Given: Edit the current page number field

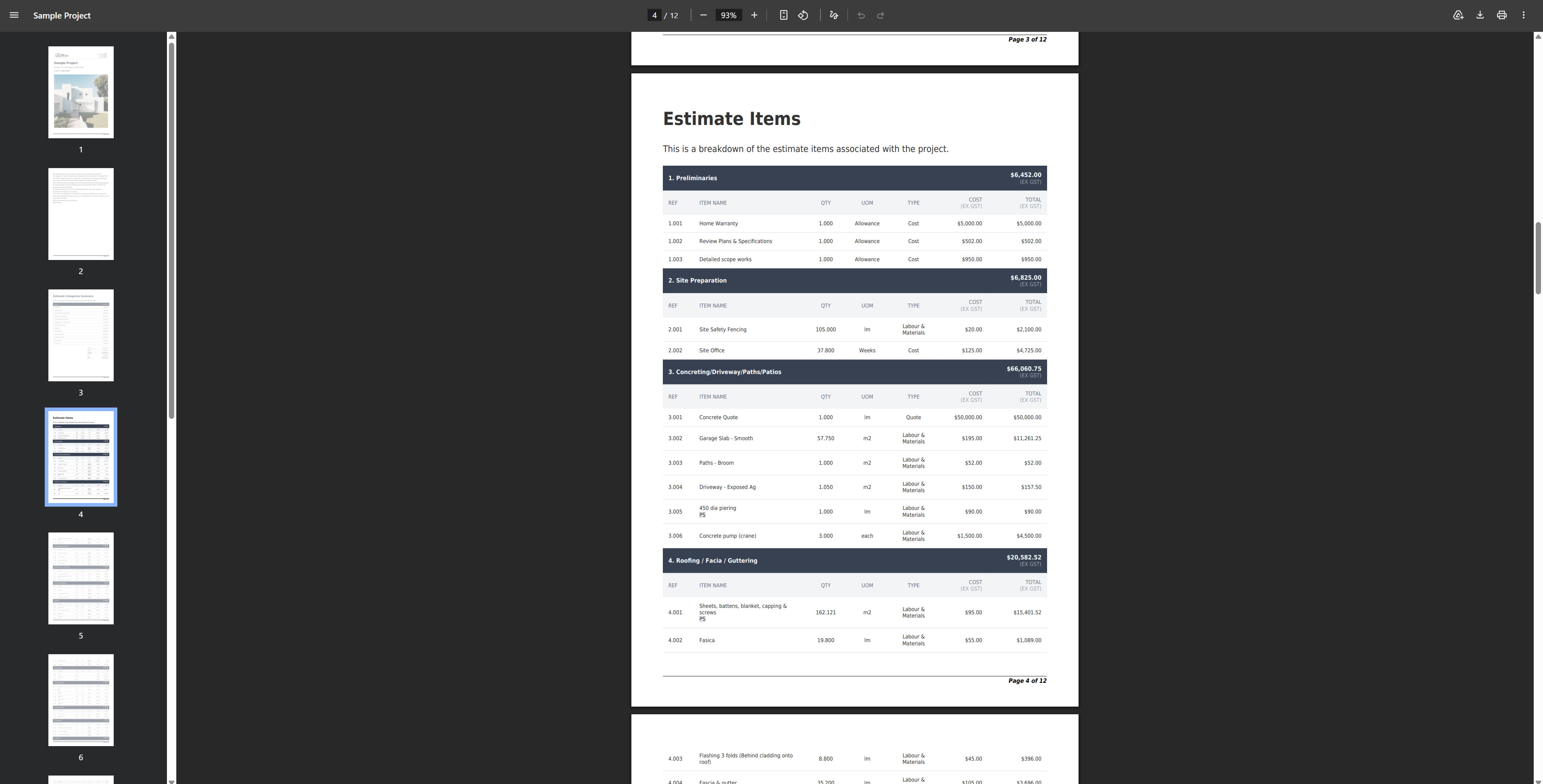Looking at the screenshot, I should click(654, 15).
